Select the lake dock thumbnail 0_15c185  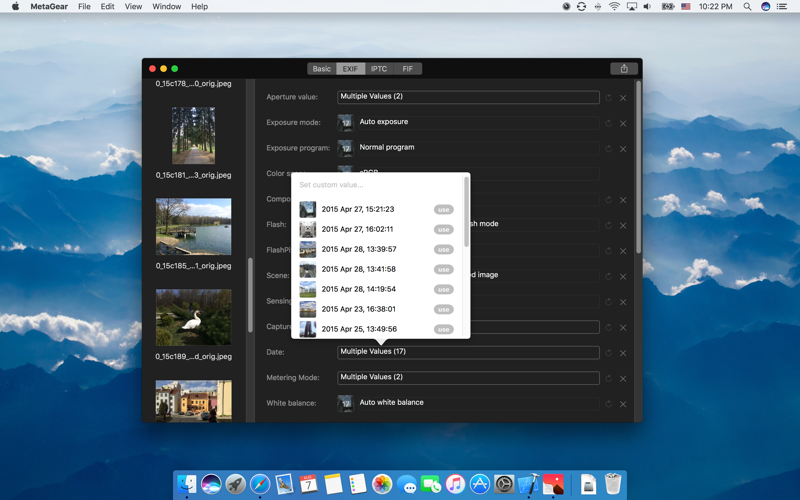tap(193, 227)
